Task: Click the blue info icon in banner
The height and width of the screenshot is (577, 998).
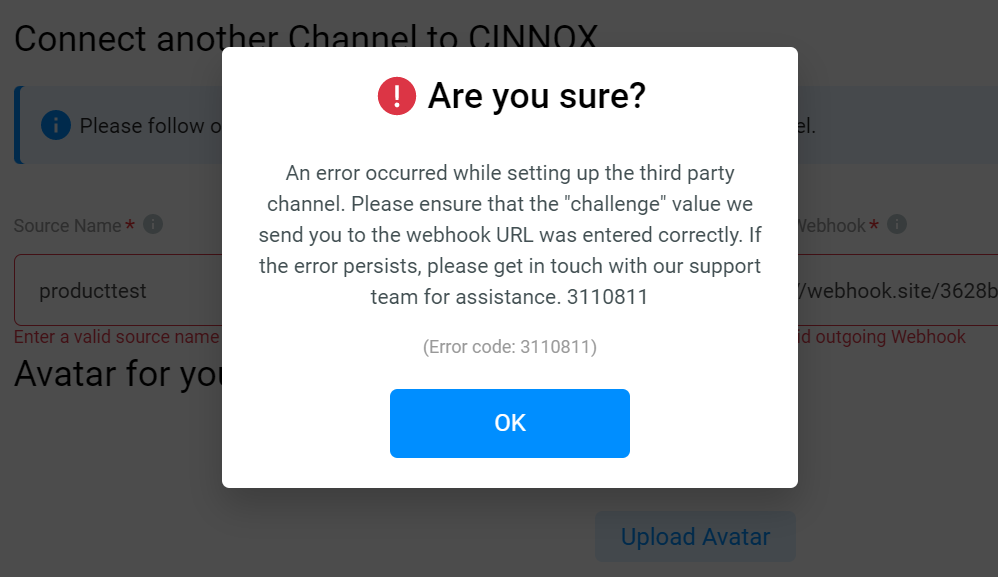Action: coord(56,125)
